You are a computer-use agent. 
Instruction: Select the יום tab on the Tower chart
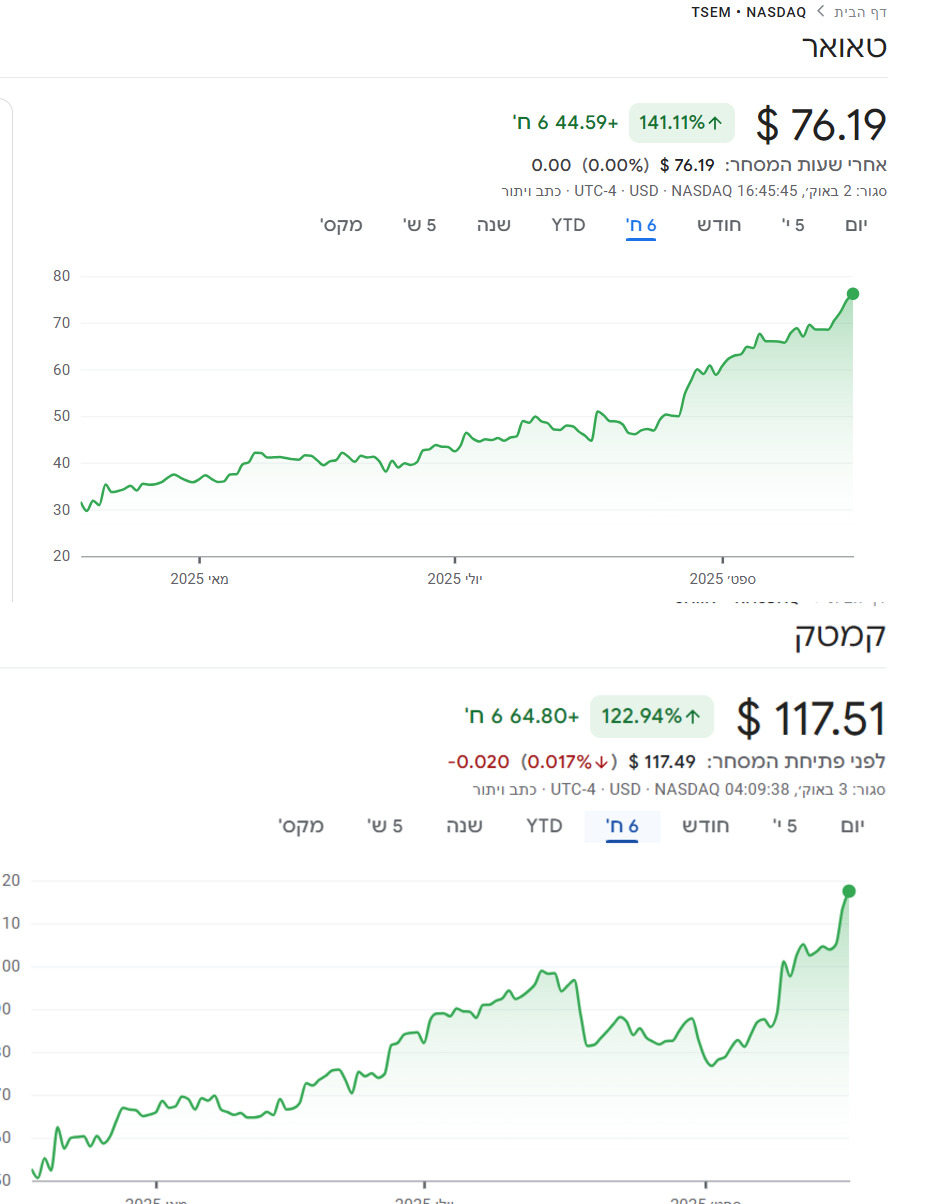tap(856, 225)
